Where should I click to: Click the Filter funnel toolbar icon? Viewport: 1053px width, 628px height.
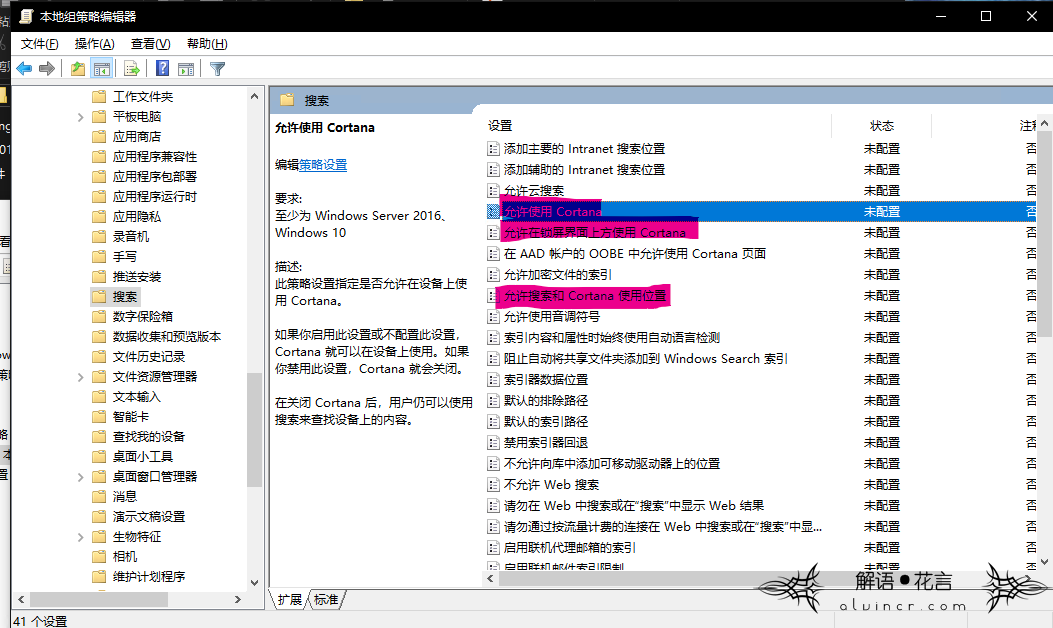(218, 69)
